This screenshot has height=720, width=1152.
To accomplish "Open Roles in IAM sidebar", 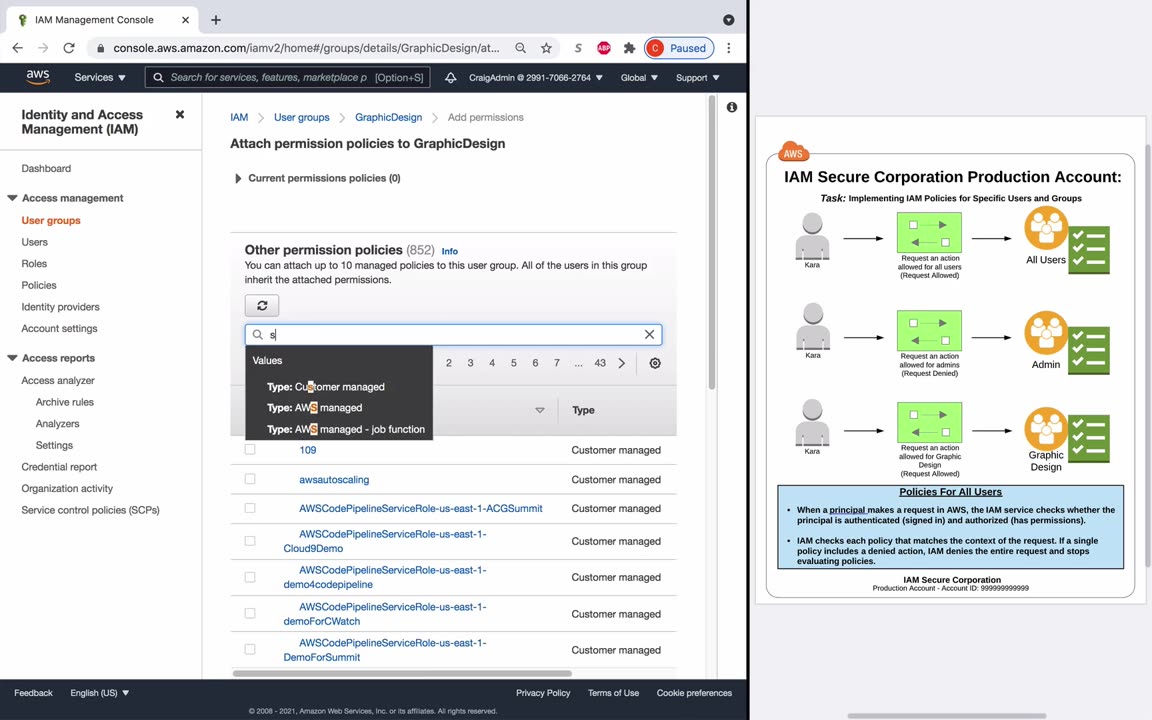I will (x=34, y=263).
